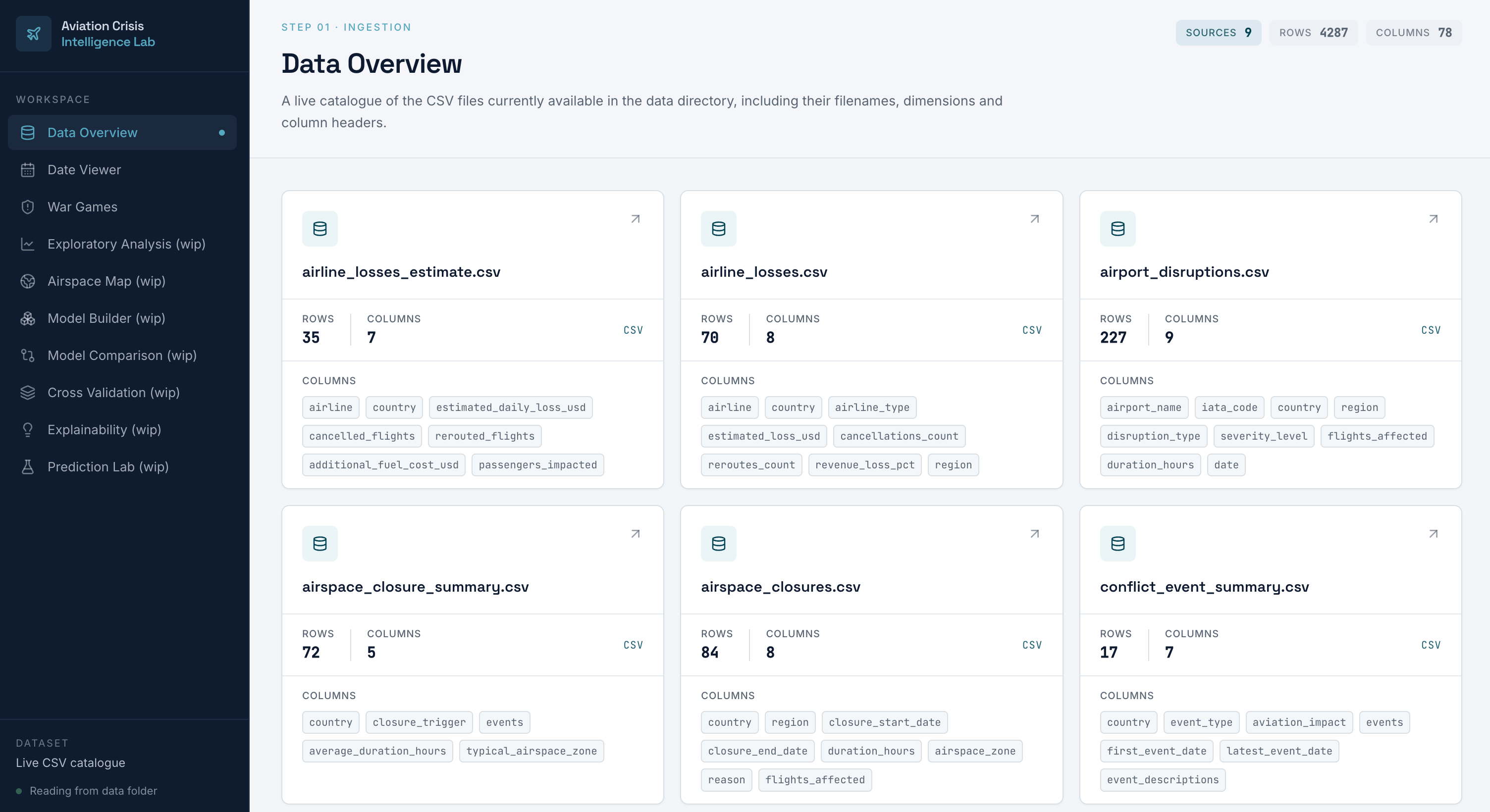Click the revenue_loss_pct column tag
Viewport: 1490px width, 812px height.
pyautogui.click(x=865, y=464)
